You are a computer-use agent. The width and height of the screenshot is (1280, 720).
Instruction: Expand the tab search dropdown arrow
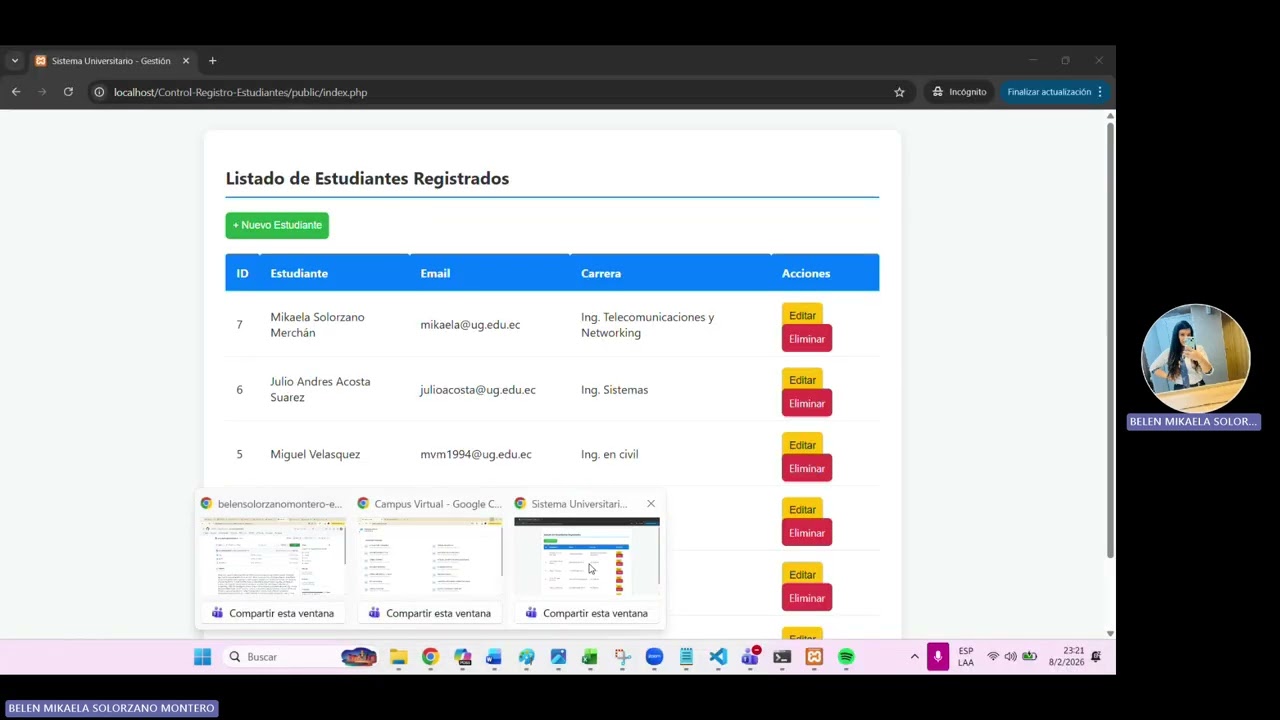click(14, 61)
